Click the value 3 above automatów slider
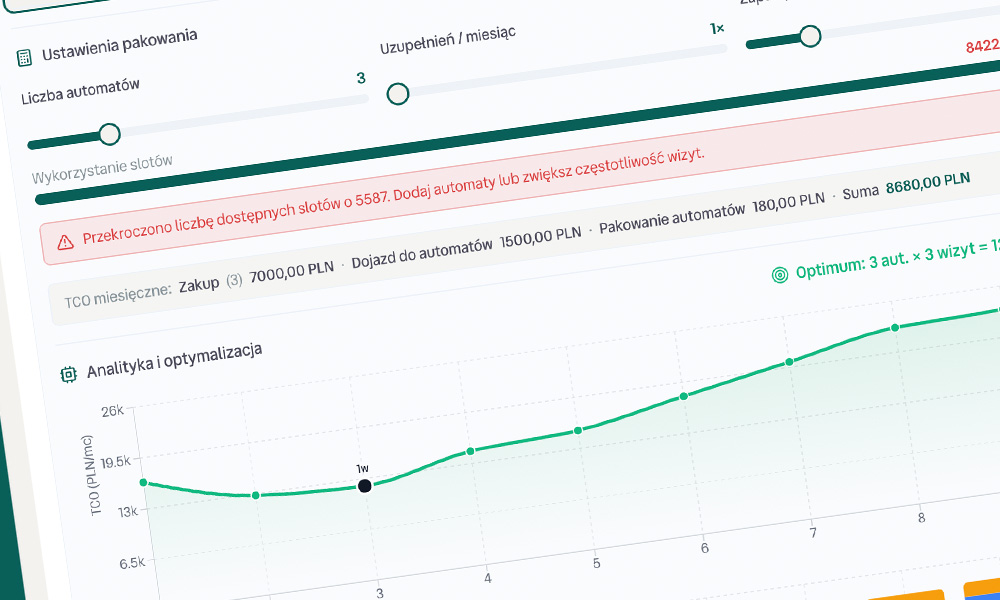 (x=361, y=78)
